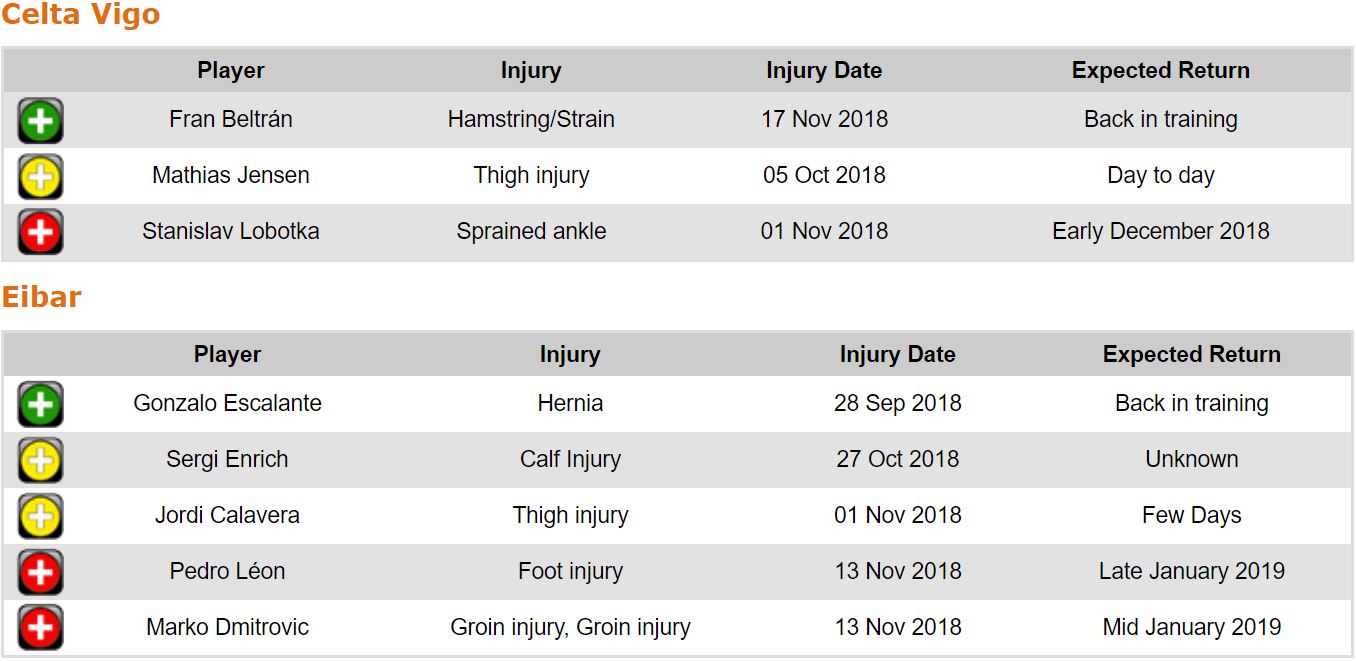
Task: Click Injury Date header in Eibar table
Action: (x=897, y=355)
